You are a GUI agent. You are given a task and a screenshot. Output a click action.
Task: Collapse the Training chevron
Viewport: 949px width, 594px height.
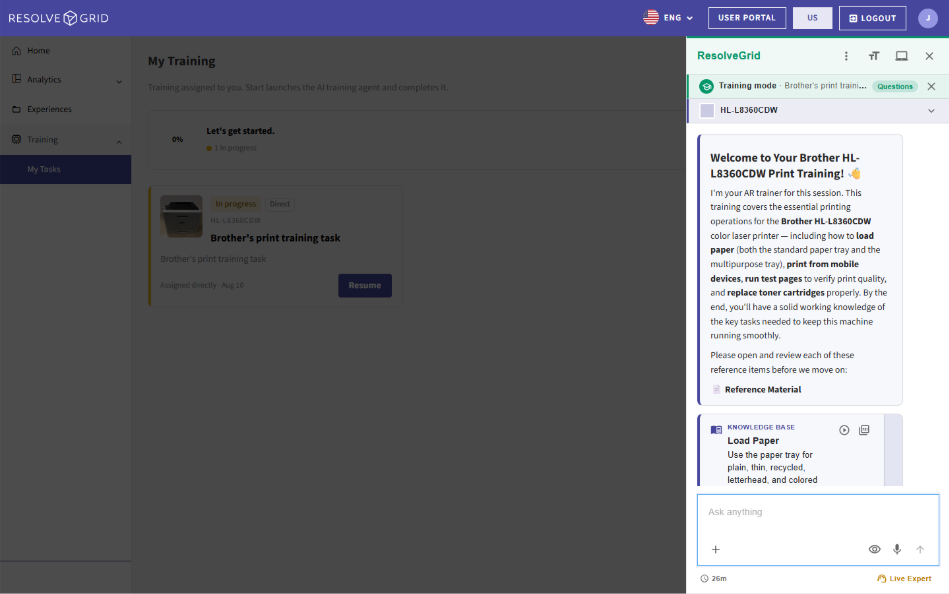click(x=119, y=142)
